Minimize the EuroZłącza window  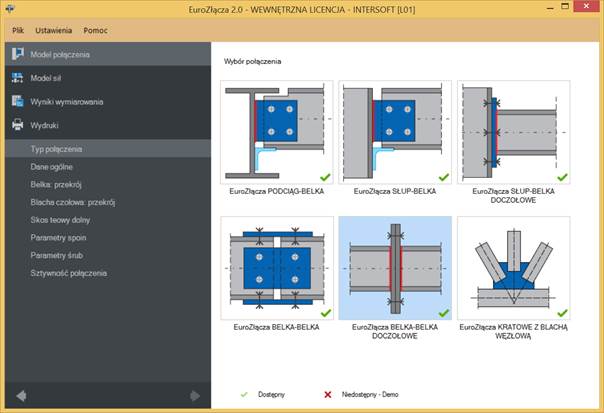[x=551, y=8]
